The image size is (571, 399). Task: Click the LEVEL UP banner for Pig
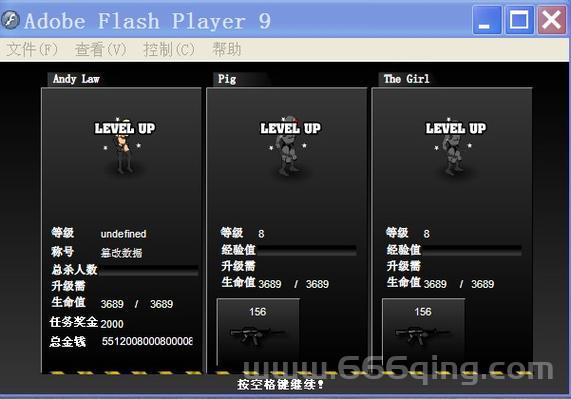pos(291,128)
